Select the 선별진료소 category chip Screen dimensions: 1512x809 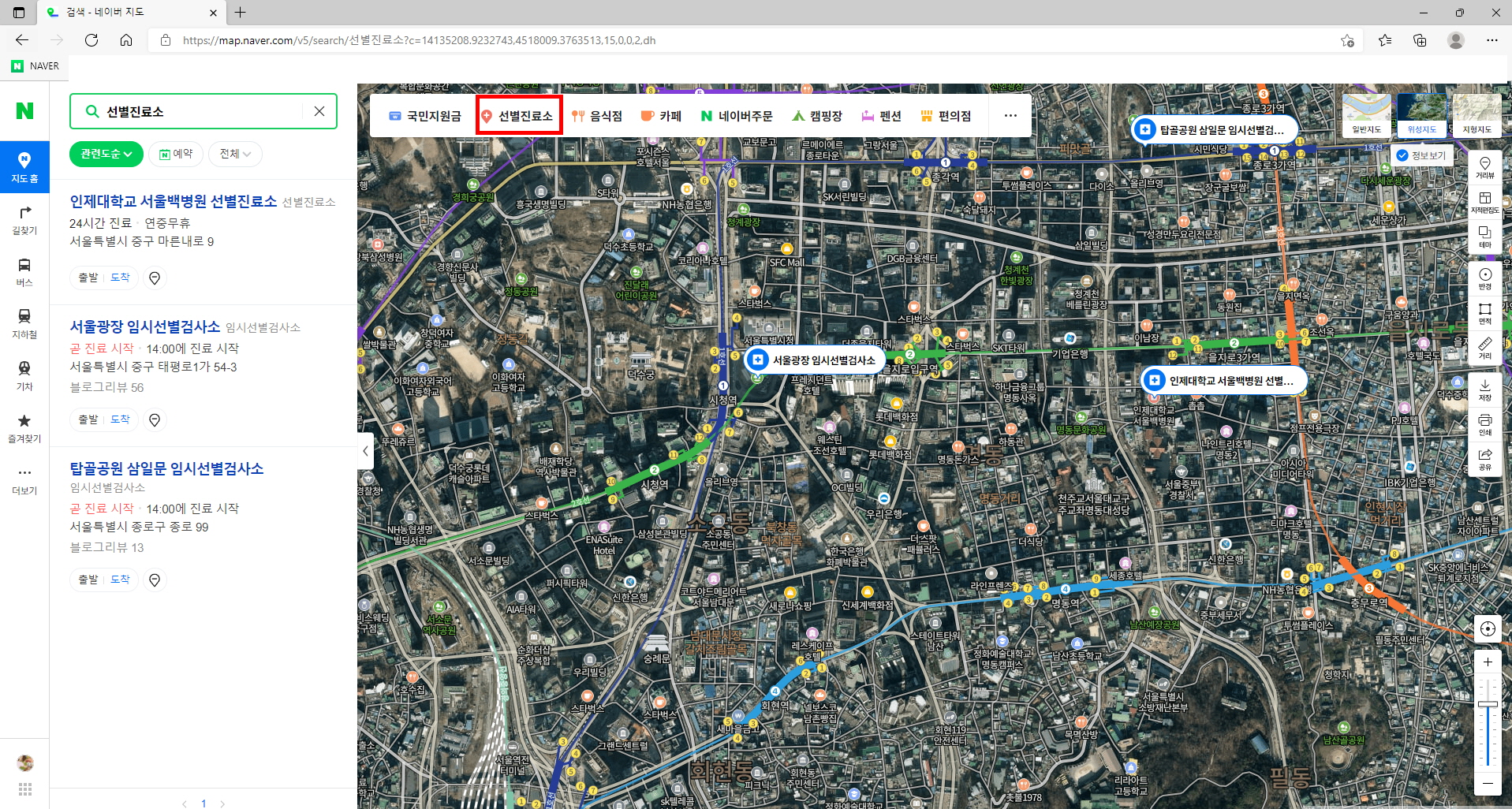click(x=517, y=116)
